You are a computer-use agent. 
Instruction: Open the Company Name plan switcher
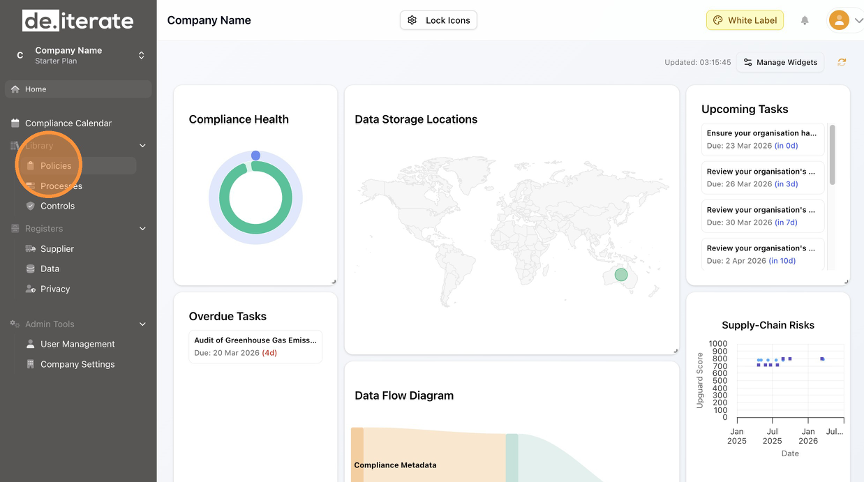point(141,55)
